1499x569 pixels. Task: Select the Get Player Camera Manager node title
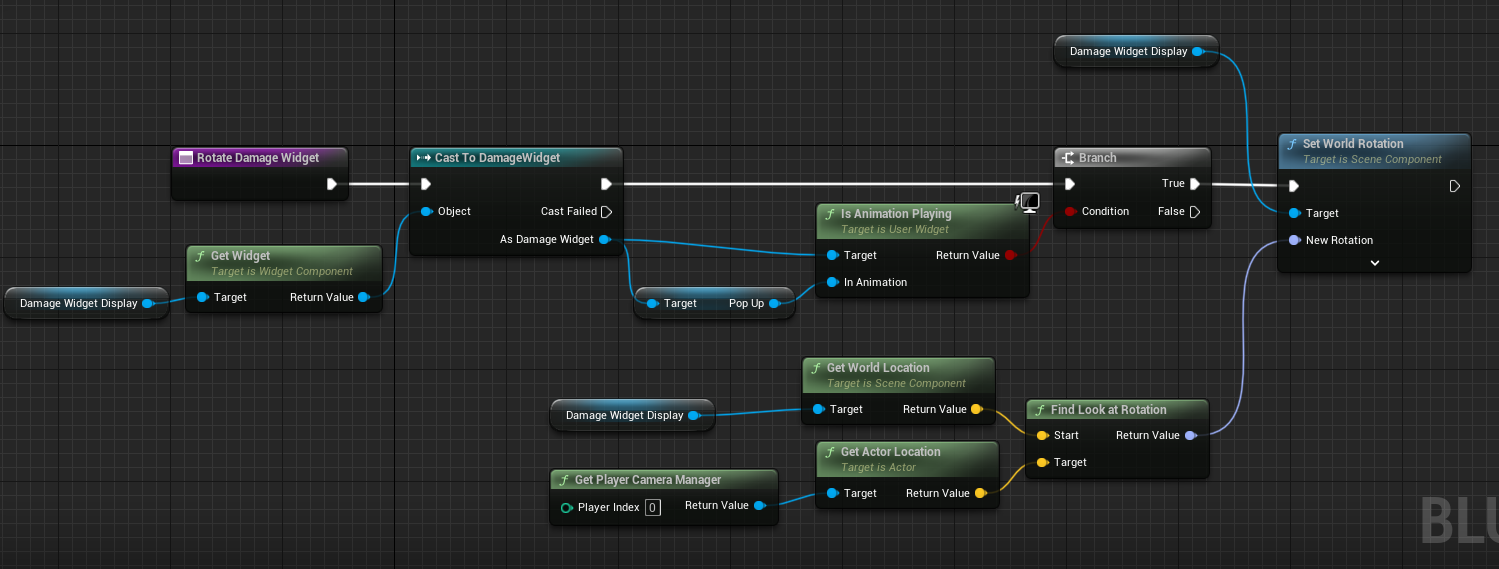click(648, 480)
